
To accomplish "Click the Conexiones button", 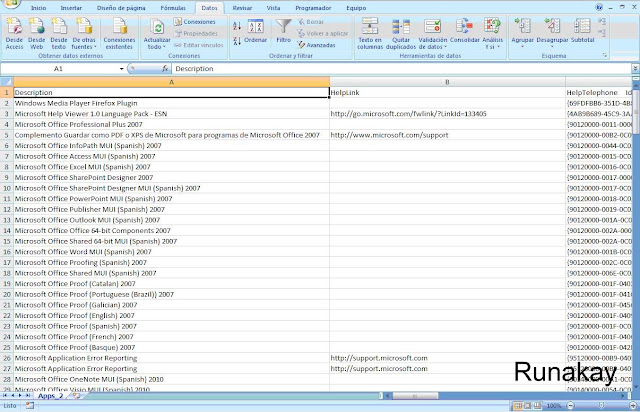I will pyautogui.click(x=194, y=22).
